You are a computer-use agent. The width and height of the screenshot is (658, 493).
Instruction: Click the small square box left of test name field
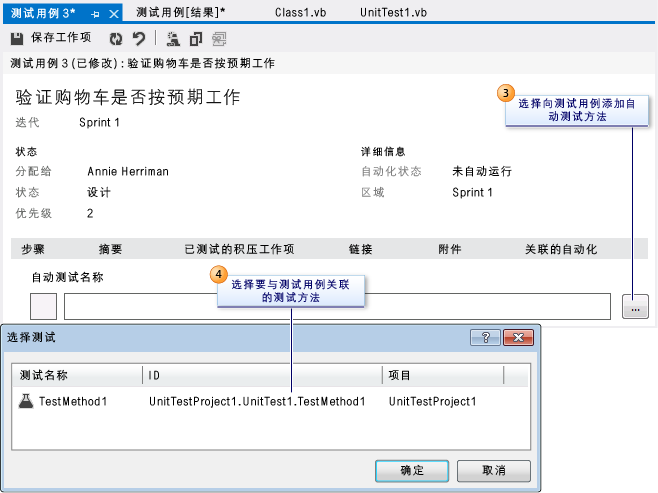click(x=44, y=306)
